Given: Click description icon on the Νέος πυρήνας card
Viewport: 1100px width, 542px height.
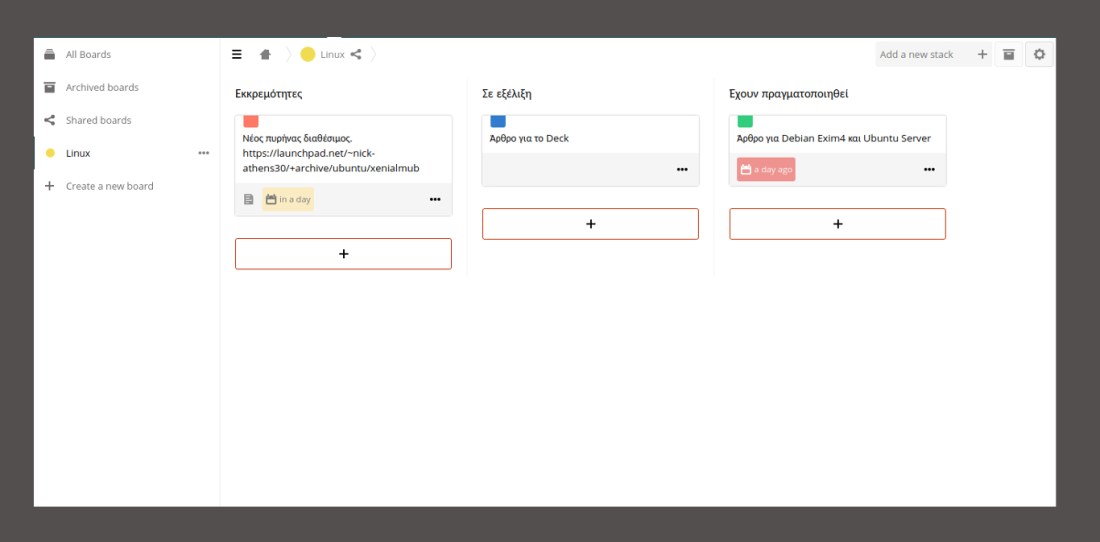Looking at the screenshot, I should (249, 199).
